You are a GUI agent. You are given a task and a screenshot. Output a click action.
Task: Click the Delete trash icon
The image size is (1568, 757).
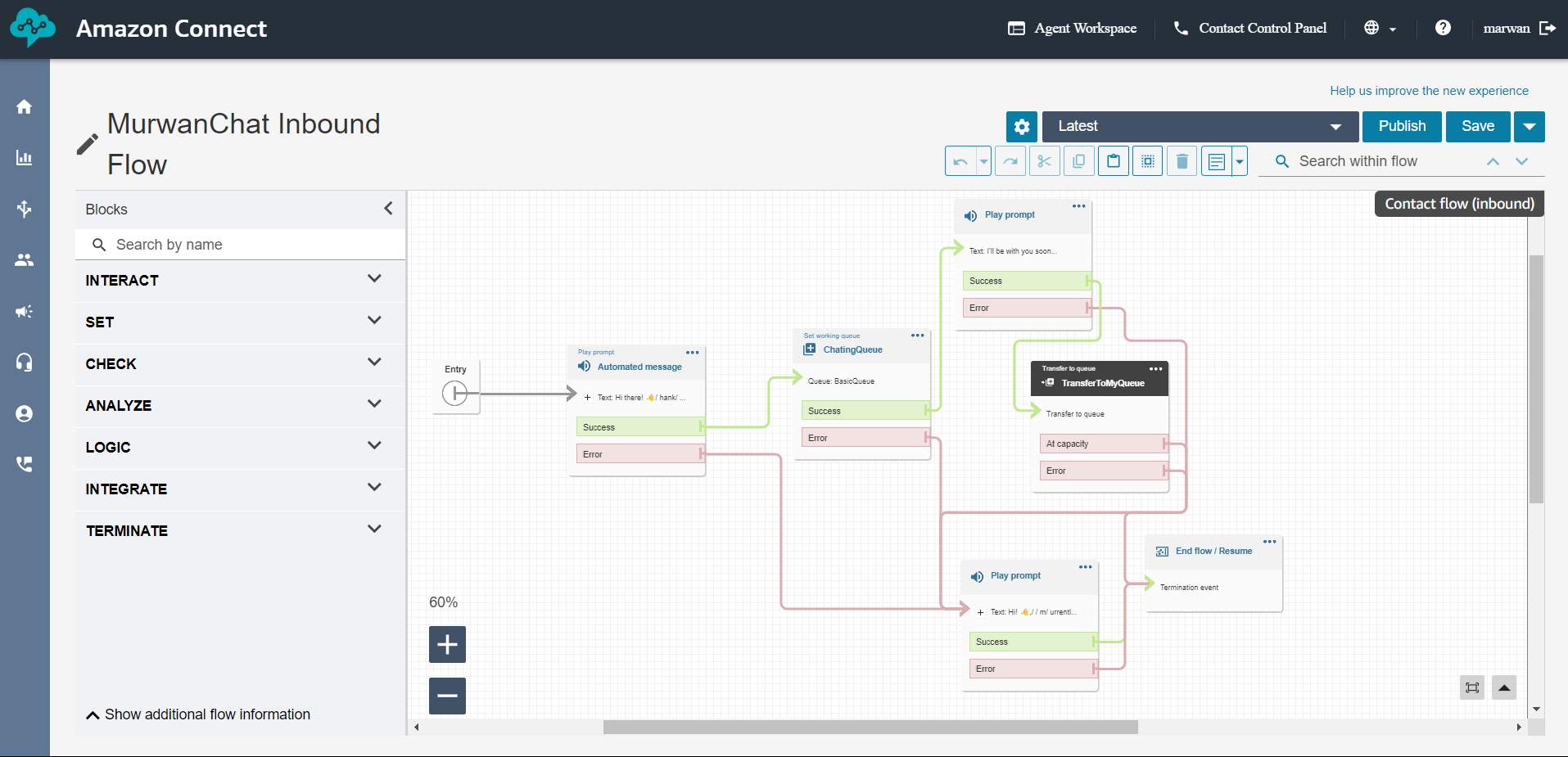tap(1182, 161)
